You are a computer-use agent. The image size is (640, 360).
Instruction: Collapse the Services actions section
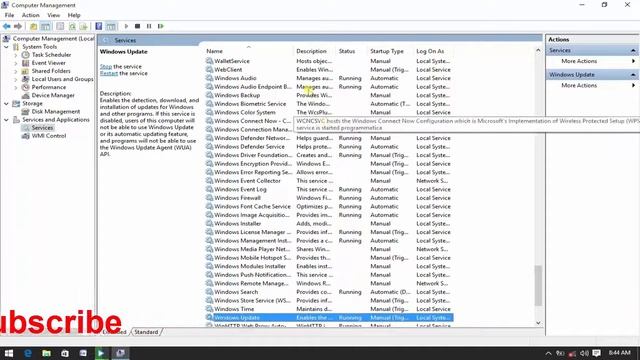tap(633, 51)
